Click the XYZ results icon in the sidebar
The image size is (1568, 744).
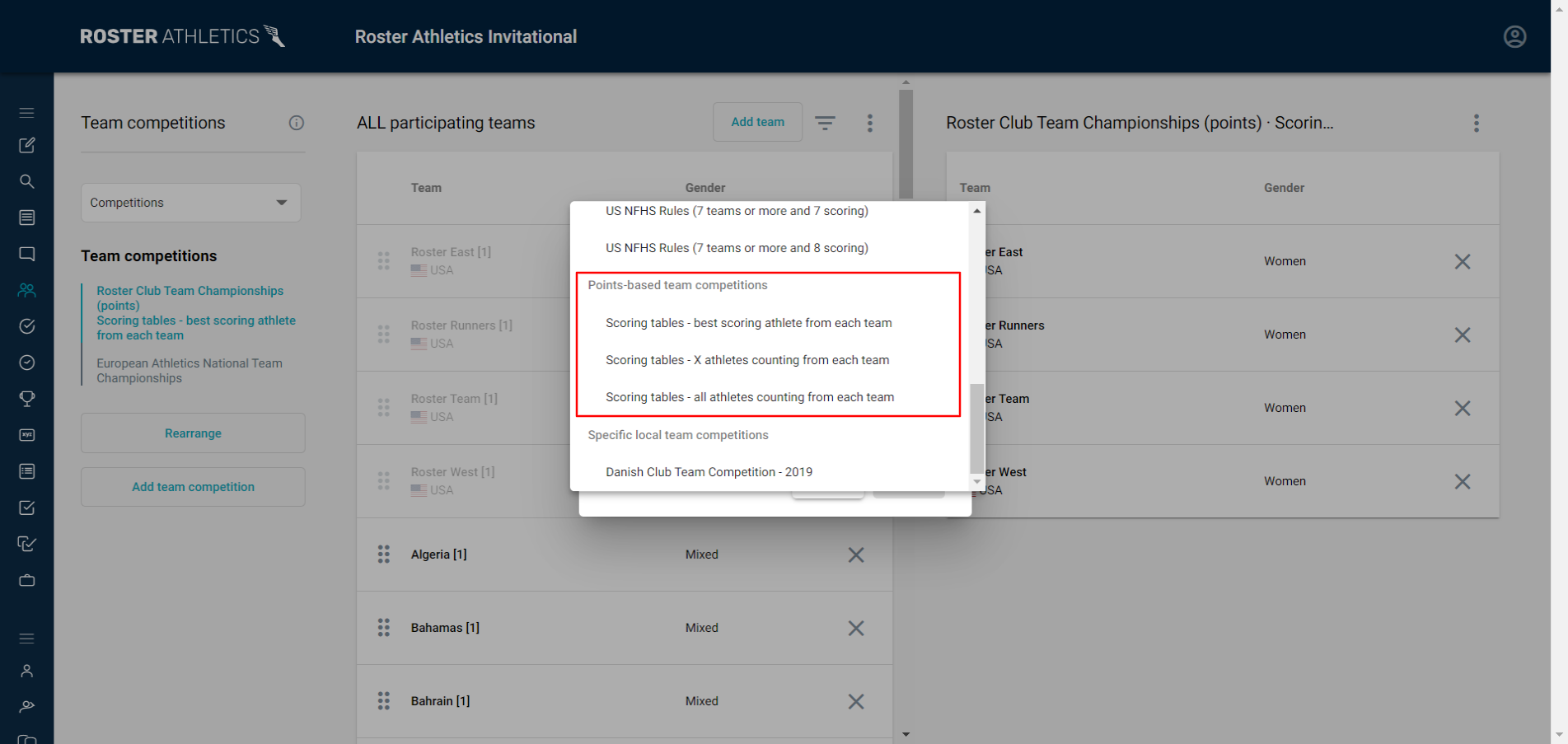click(x=26, y=434)
